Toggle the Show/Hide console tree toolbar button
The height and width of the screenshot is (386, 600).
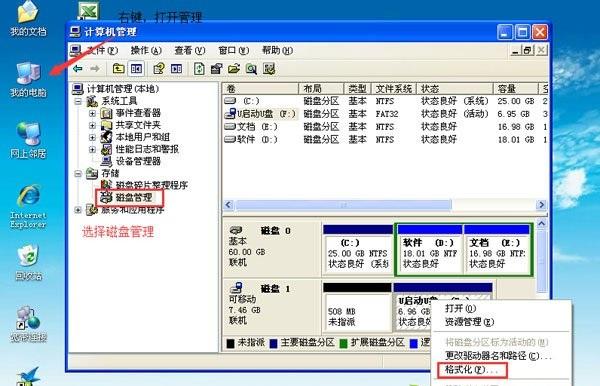tap(136, 69)
